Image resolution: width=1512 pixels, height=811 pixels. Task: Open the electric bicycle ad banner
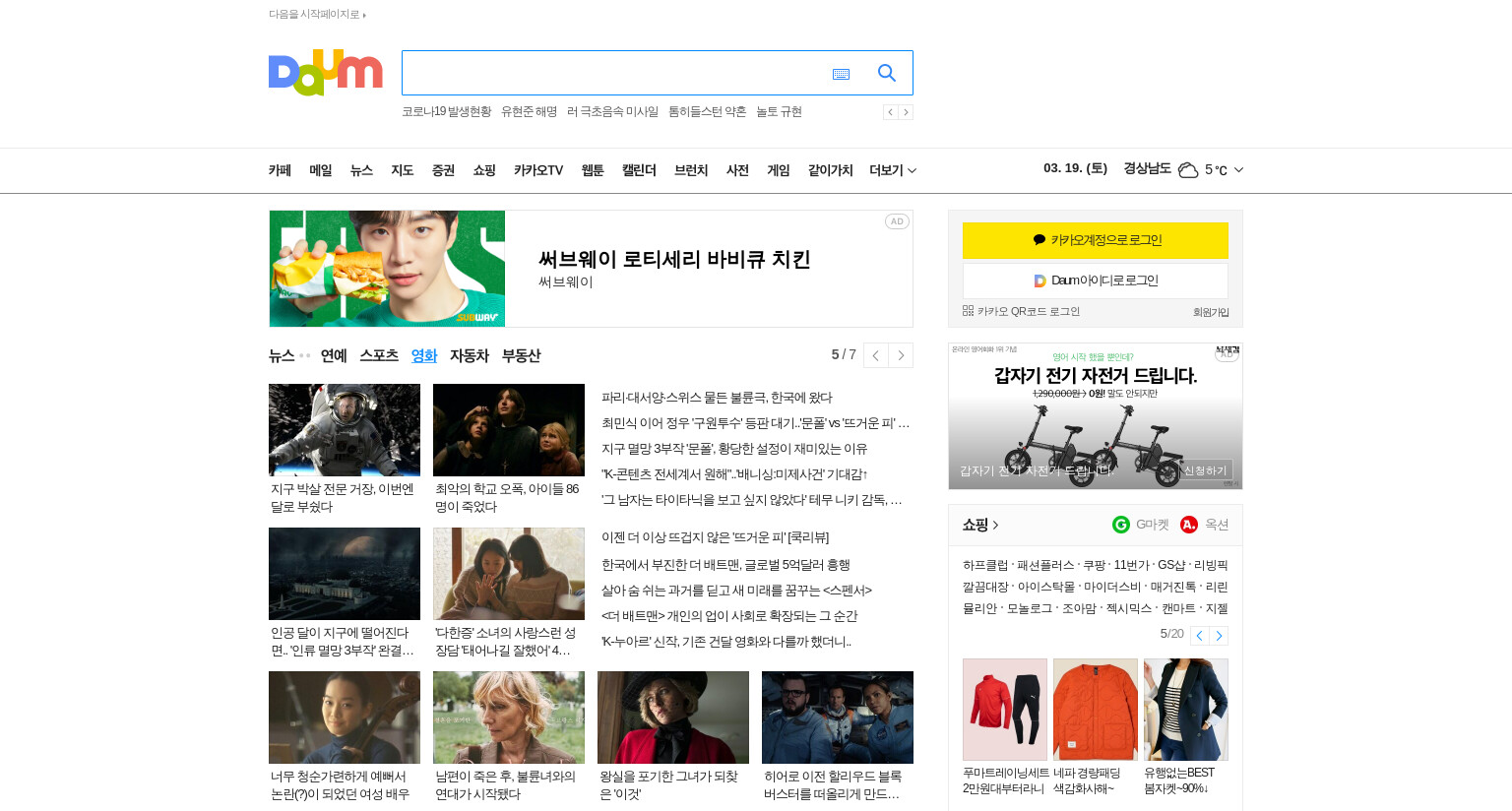coord(1096,416)
